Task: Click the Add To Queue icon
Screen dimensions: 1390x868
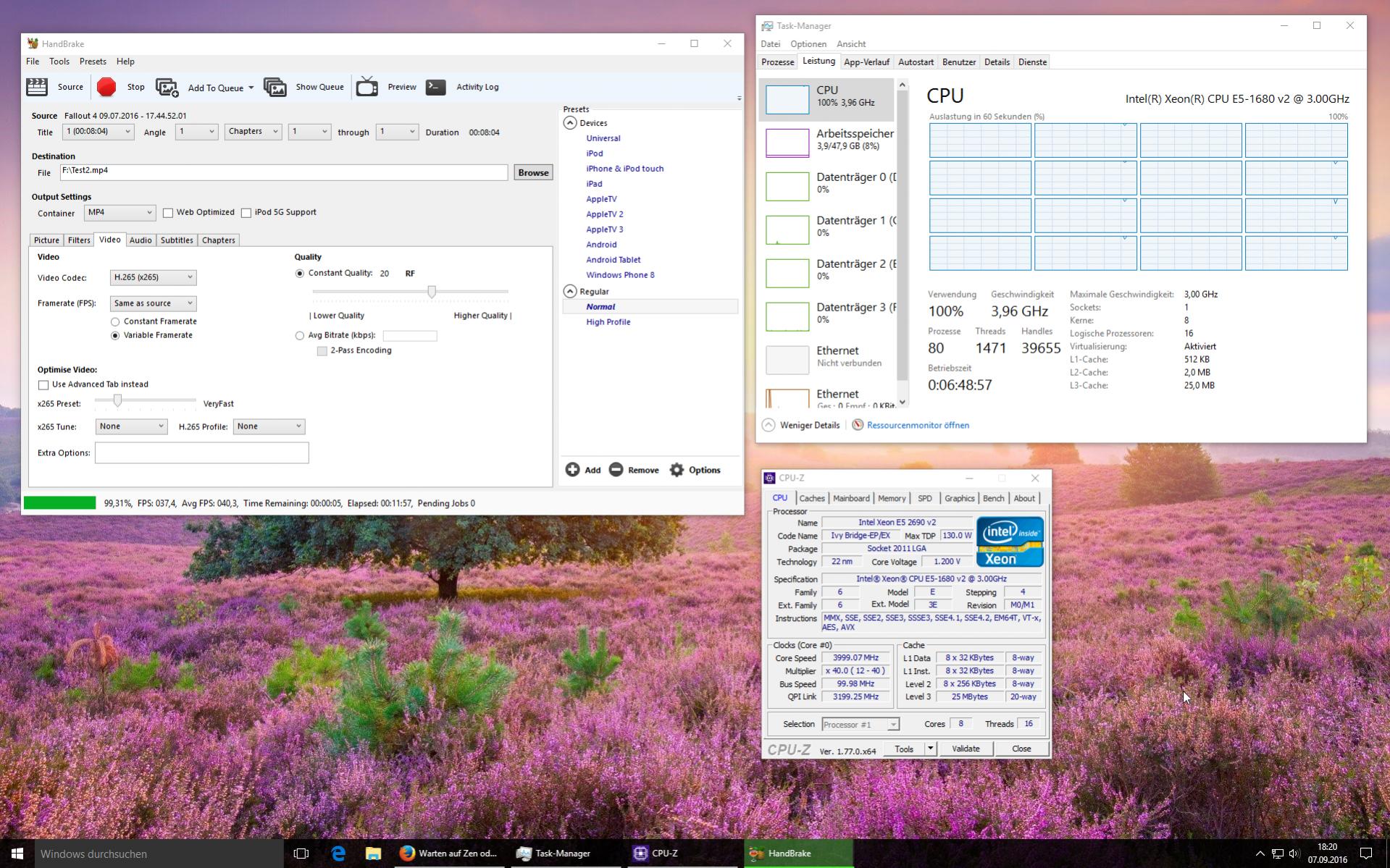Action: [x=167, y=88]
